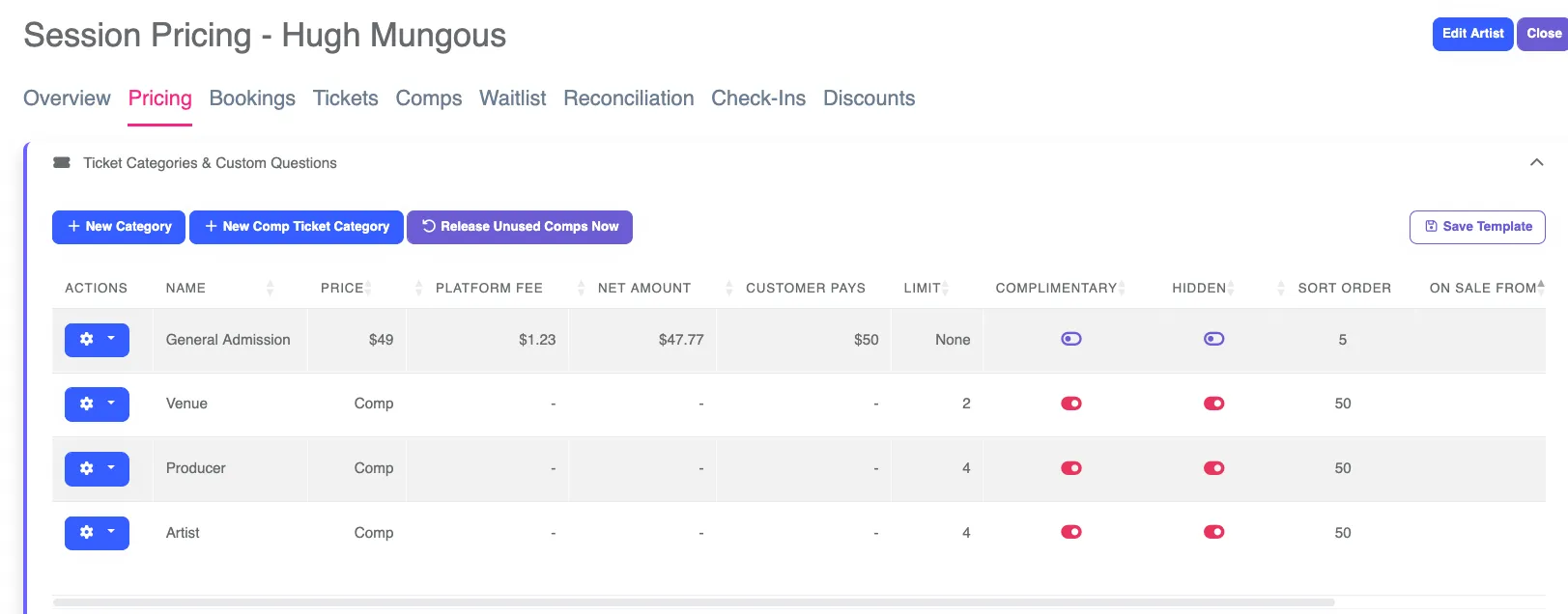Image resolution: width=1568 pixels, height=614 pixels.
Task: Select the Producer name cell
Action: 196,468
